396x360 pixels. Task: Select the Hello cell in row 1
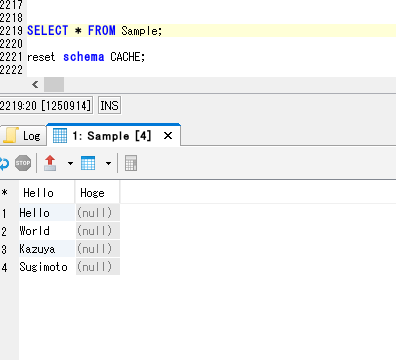click(x=47, y=213)
